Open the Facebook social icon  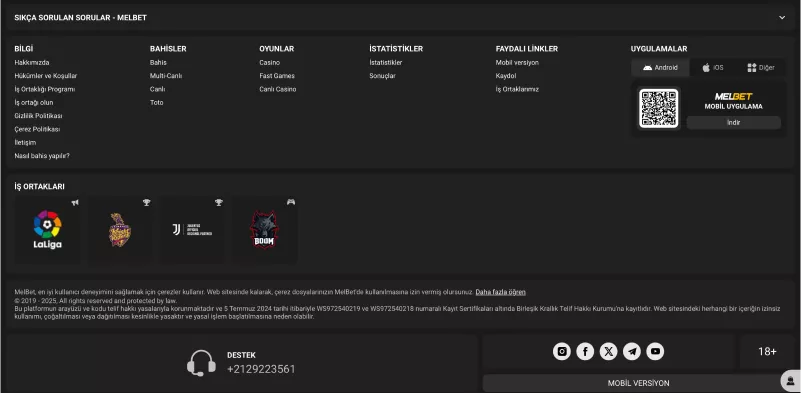click(x=585, y=351)
